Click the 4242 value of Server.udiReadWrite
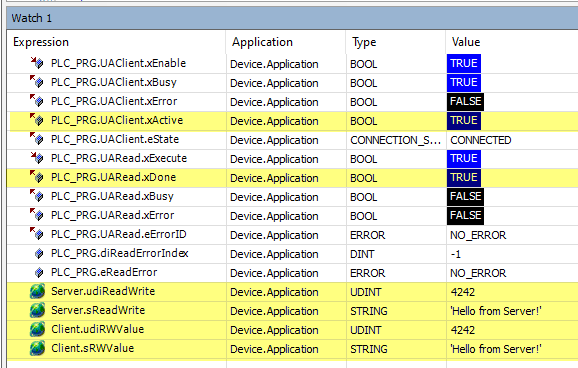The image size is (578, 368). coord(463,292)
